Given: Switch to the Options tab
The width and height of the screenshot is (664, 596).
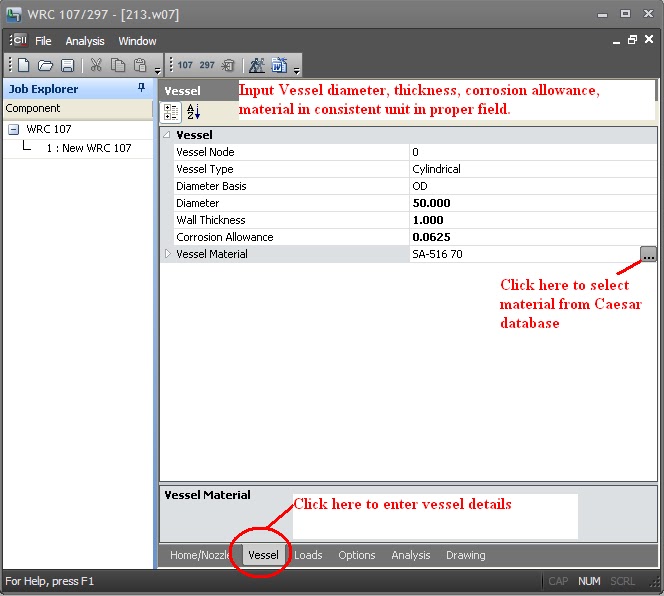Looking at the screenshot, I should [x=357, y=555].
